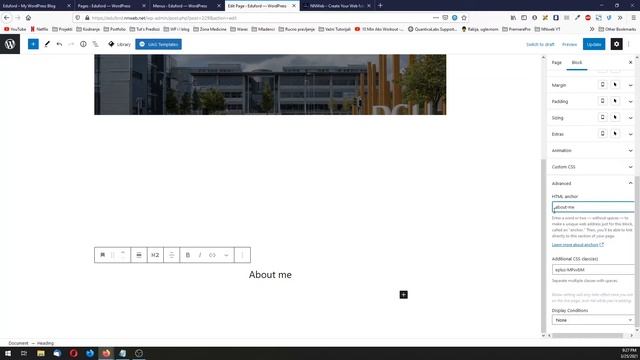Open the editor options three-dot menu
The image size is (640, 360).
pyautogui.click(x=629, y=44)
